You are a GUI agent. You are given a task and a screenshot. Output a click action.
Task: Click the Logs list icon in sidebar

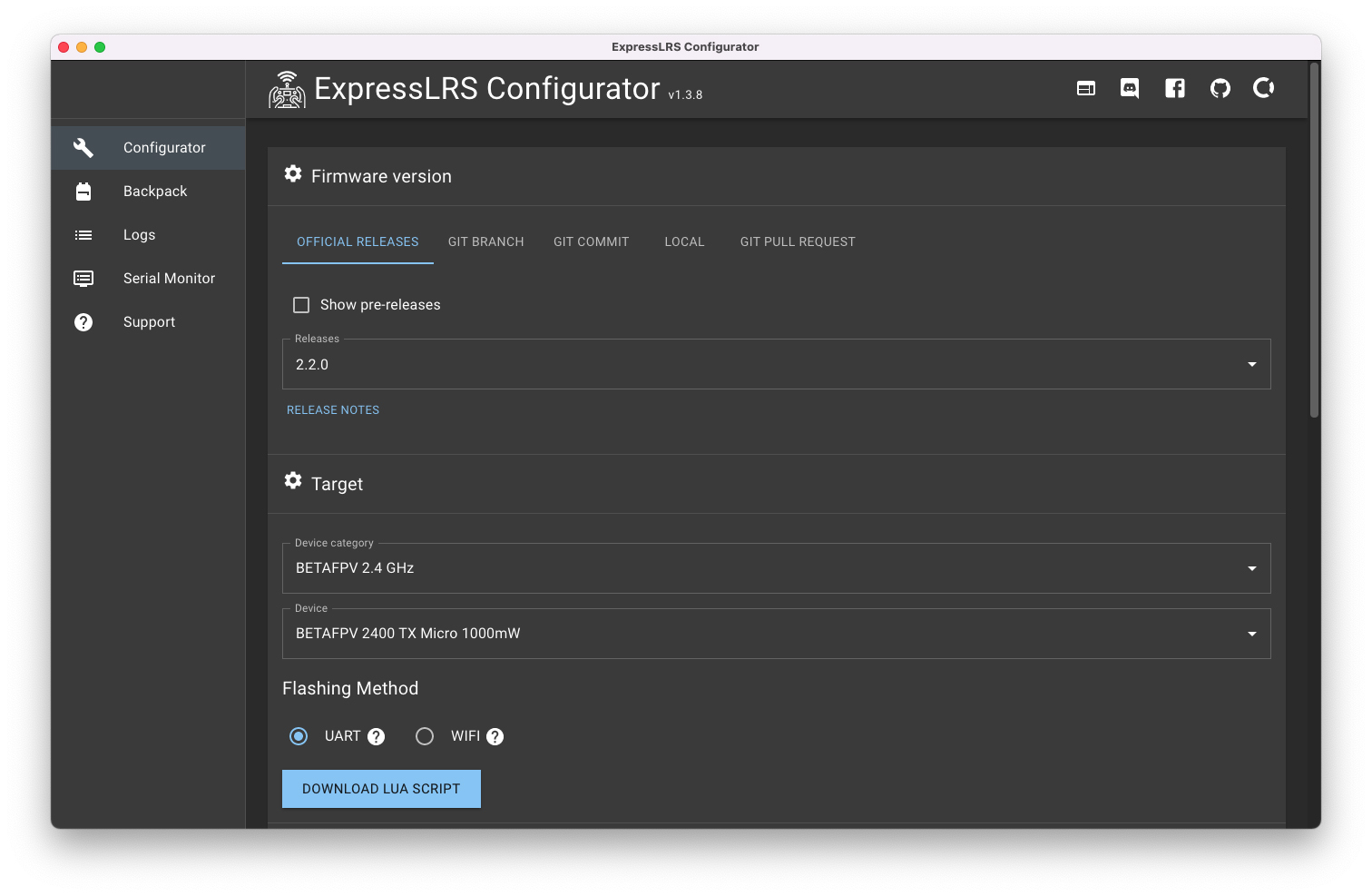click(83, 235)
